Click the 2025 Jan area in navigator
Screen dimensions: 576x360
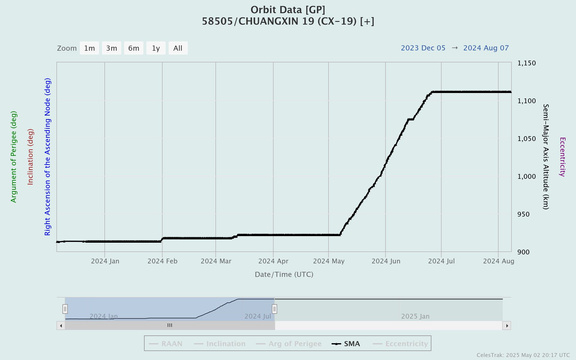tap(415, 316)
